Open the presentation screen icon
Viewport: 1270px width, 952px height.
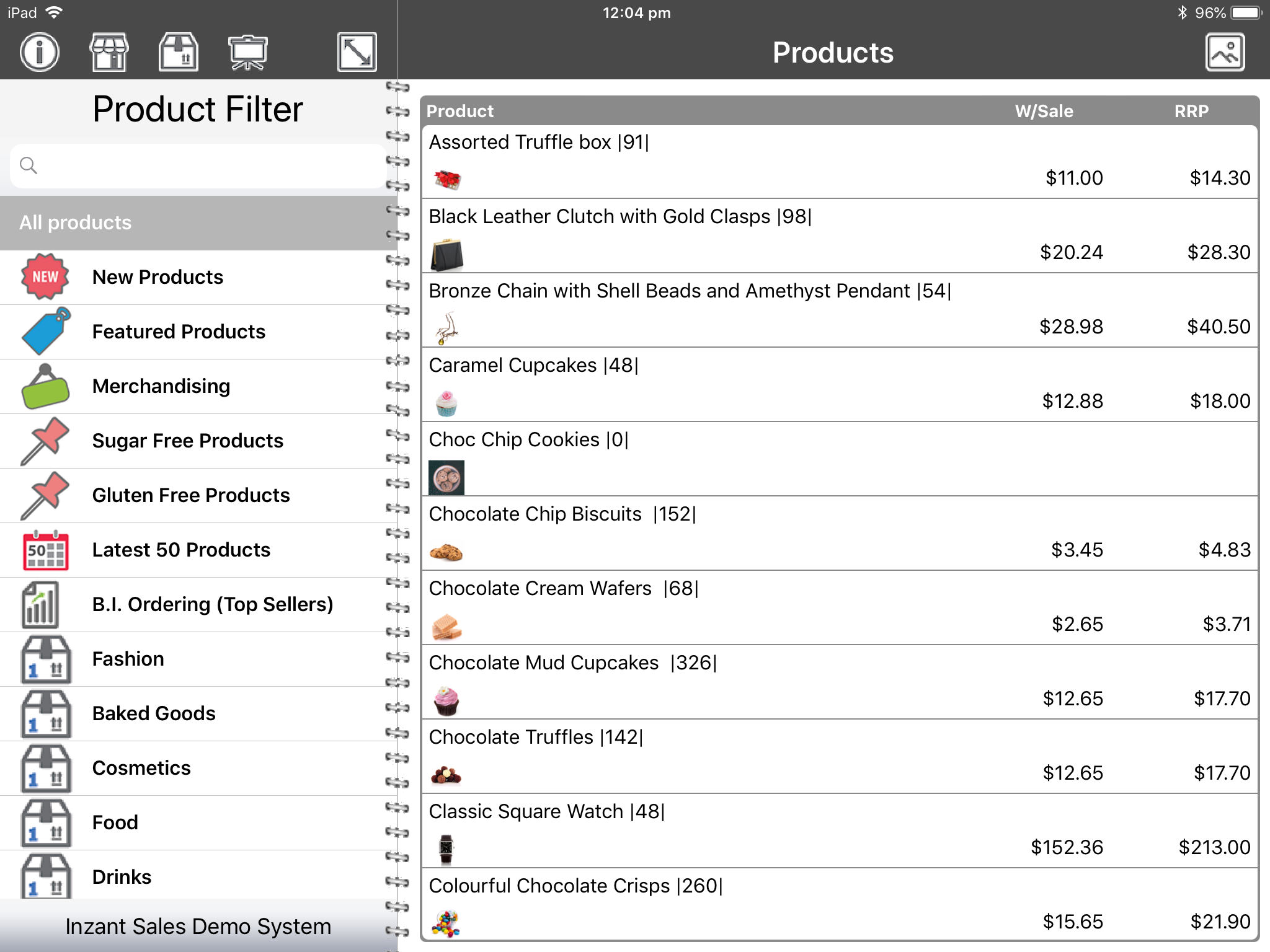coord(247,52)
